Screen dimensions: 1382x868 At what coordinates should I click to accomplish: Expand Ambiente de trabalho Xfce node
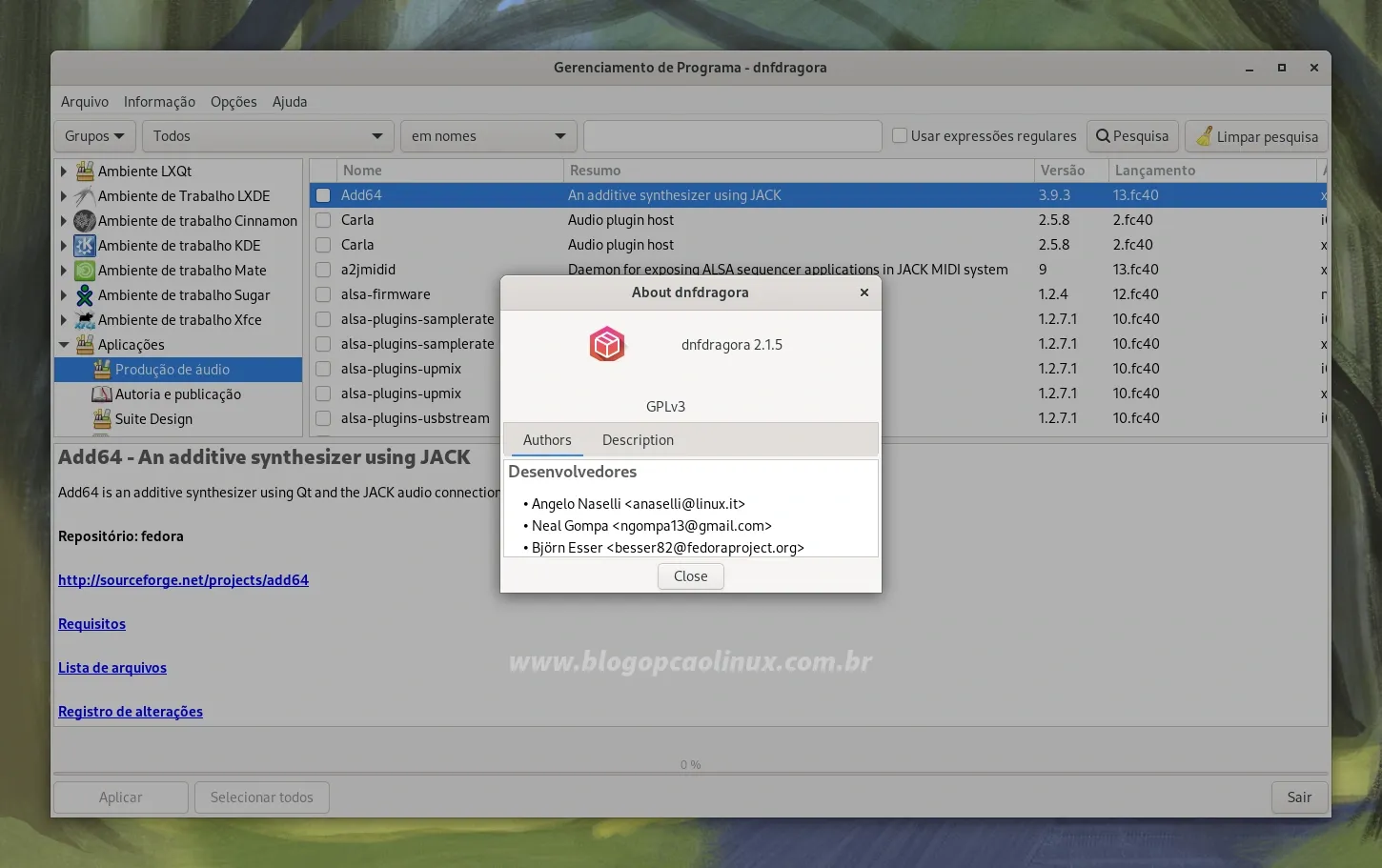[64, 319]
